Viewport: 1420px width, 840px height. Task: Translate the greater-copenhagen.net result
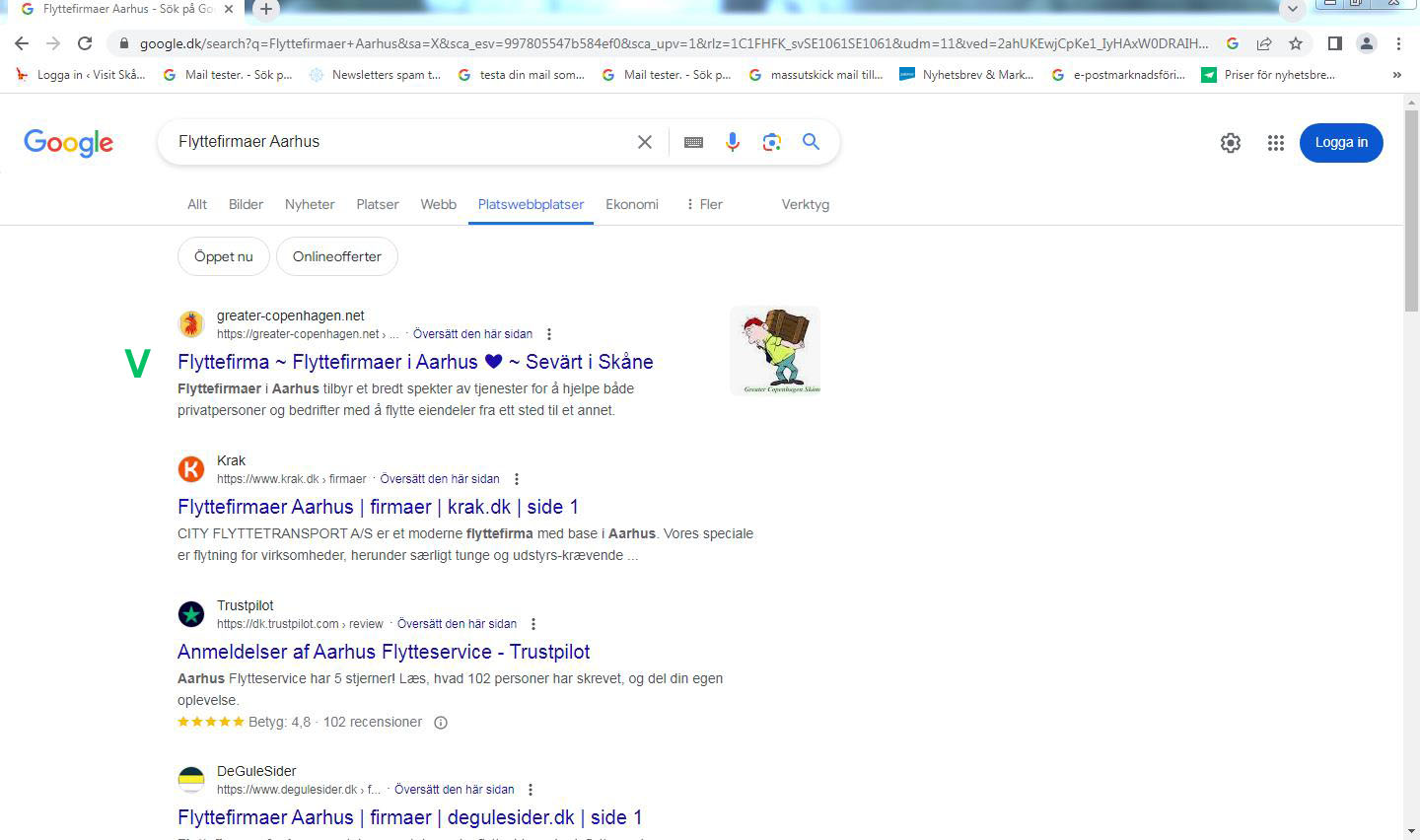pyautogui.click(x=472, y=334)
